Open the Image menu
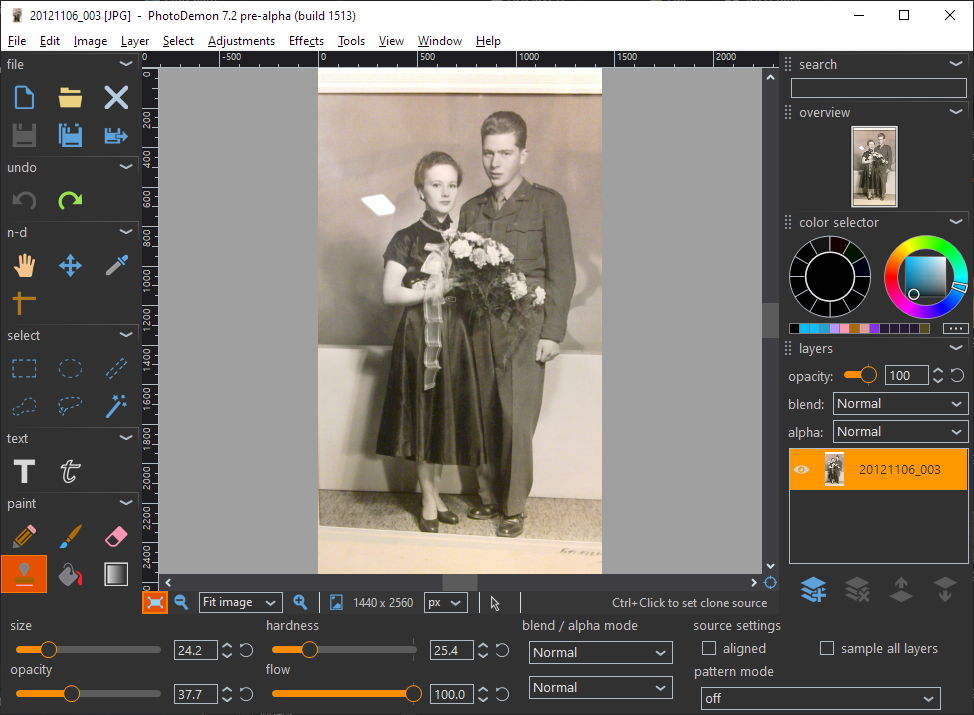The image size is (974, 715). tap(90, 41)
